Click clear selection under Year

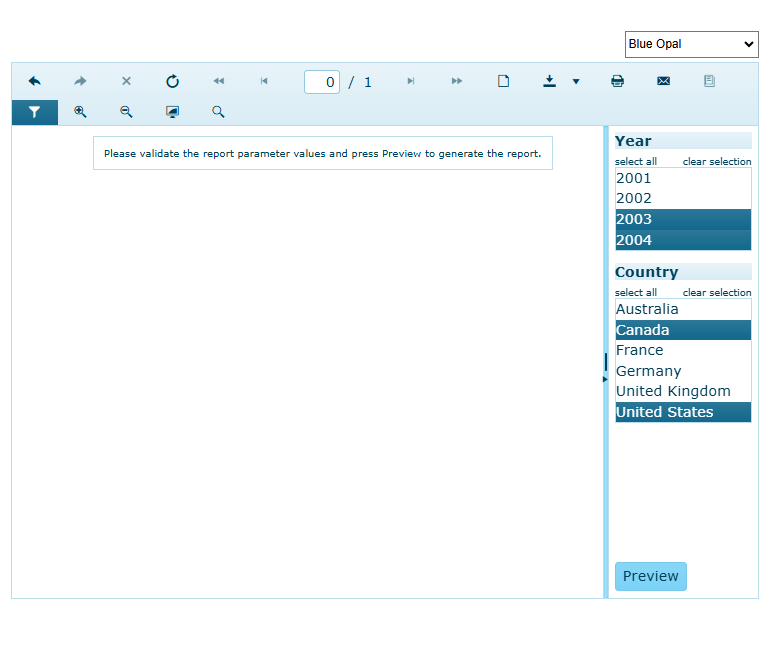click(x=717, y=162)
